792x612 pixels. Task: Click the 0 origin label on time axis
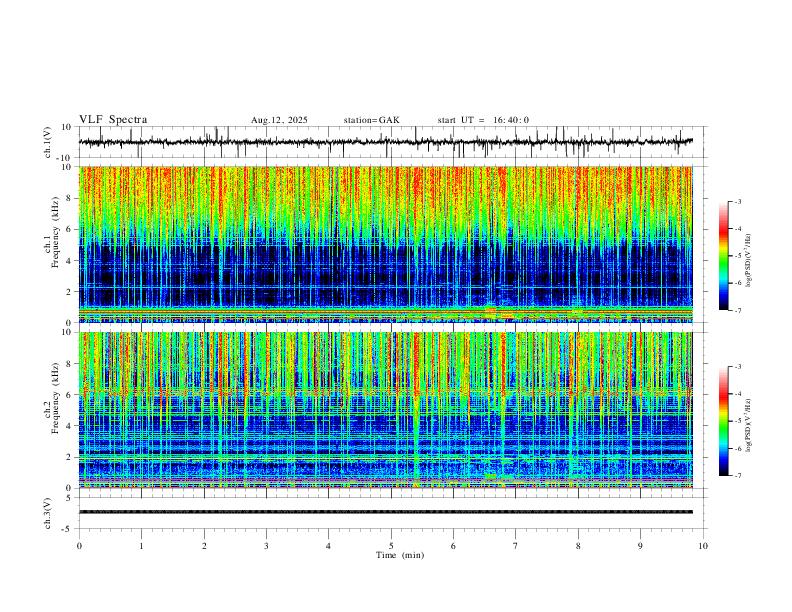point(79,546)
